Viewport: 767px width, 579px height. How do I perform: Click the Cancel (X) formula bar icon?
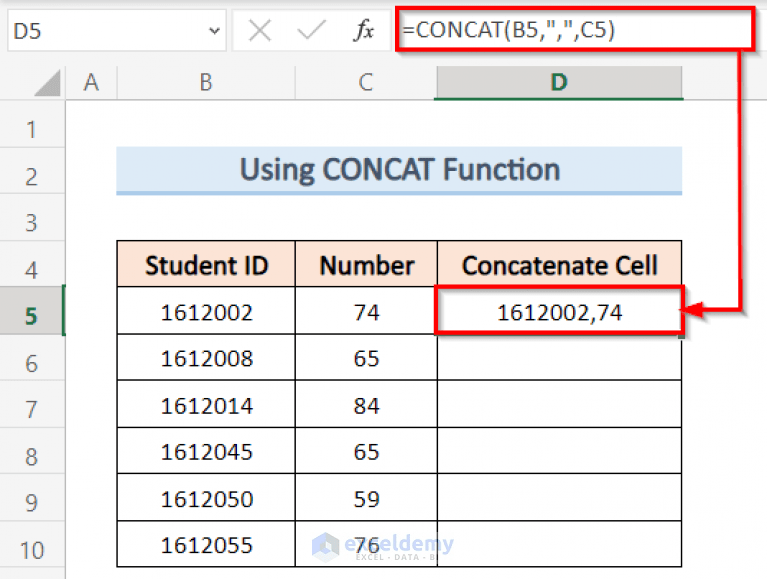tap(259, 31)
